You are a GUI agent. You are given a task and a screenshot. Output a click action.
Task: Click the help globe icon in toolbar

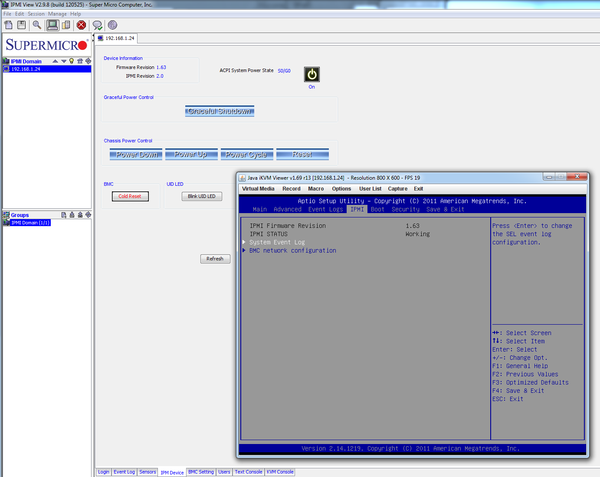tap(112, 25)
